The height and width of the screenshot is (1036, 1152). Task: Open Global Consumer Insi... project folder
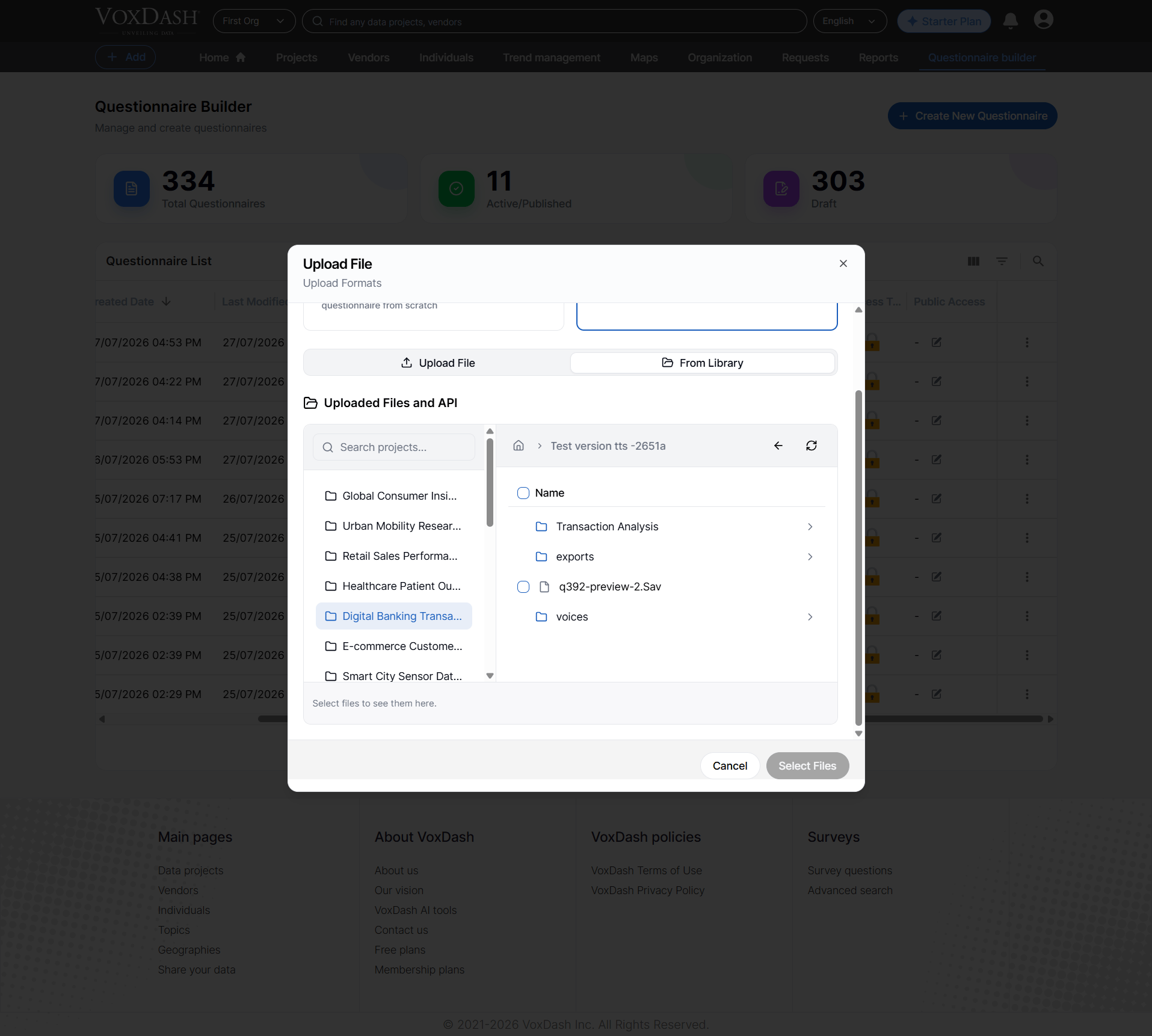394,496
